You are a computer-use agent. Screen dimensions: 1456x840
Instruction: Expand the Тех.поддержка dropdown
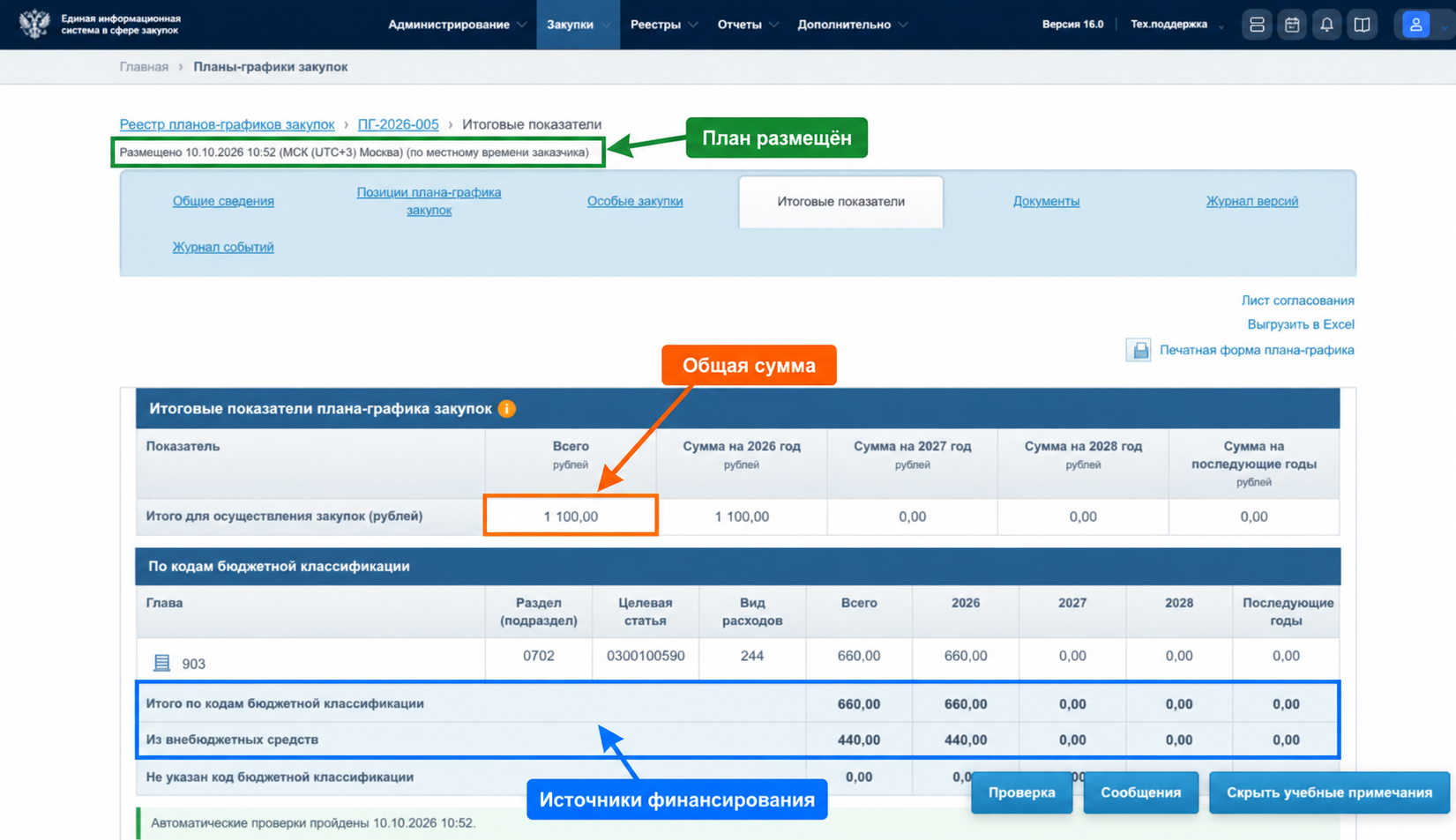[1177, 25]
